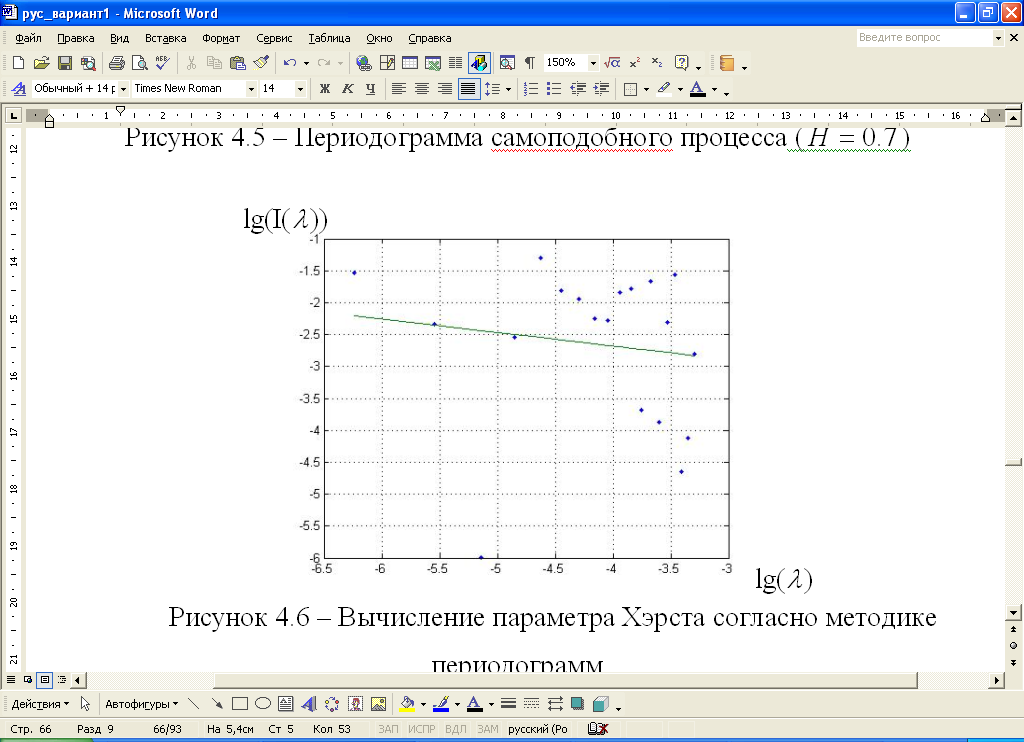Click the Действия drawing button
This screenshot has width=1024, height=742.
tap(40, 703)
